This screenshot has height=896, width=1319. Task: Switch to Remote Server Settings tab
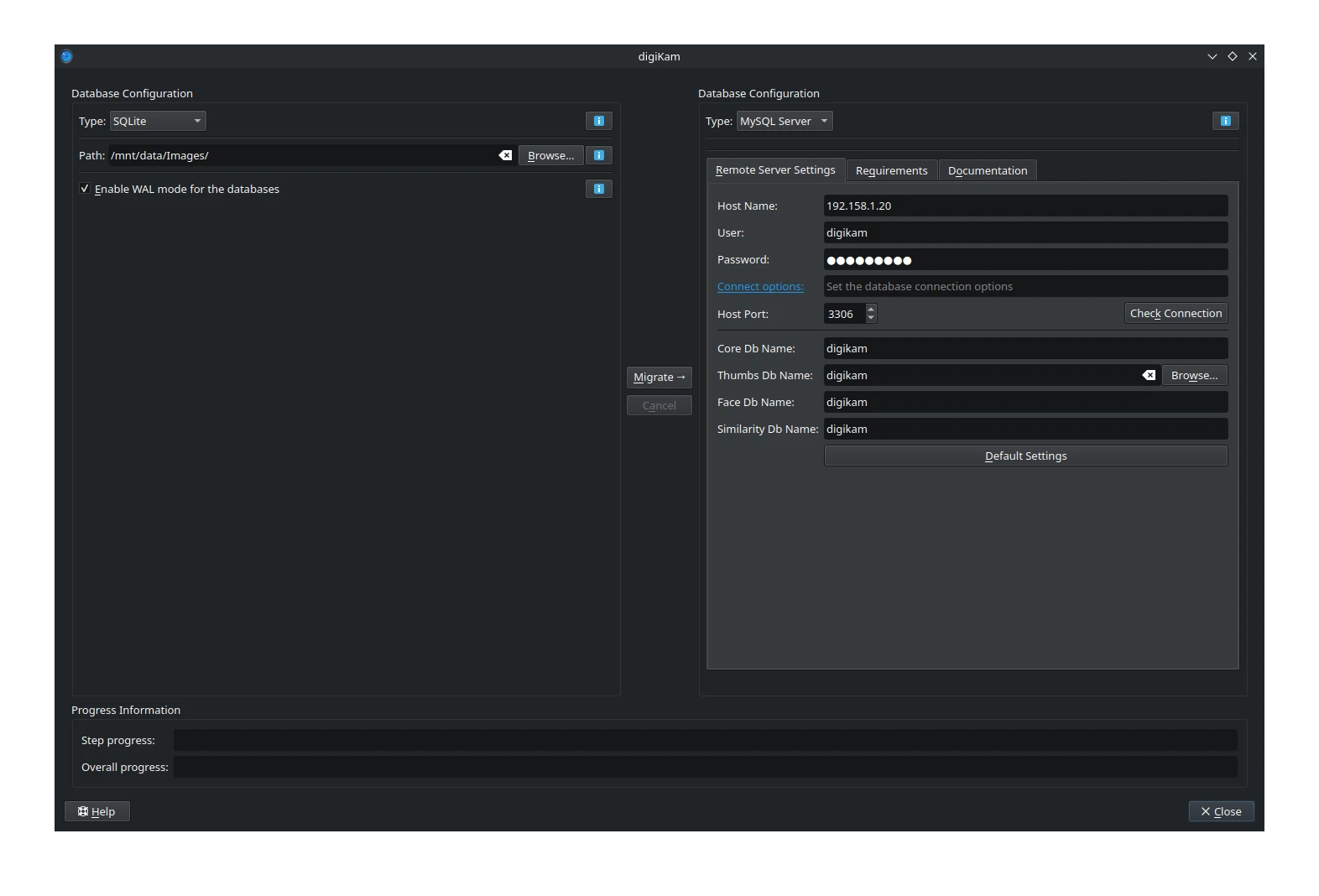click(775, 169)
